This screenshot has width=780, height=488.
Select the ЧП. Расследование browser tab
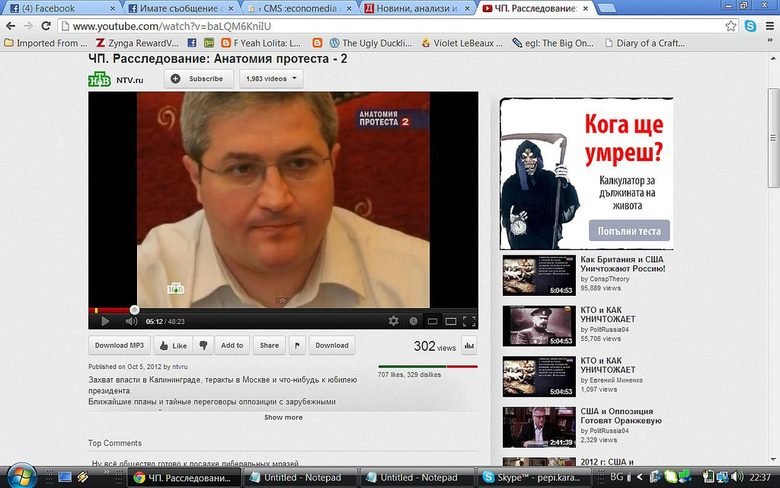[x=535, y=8]
